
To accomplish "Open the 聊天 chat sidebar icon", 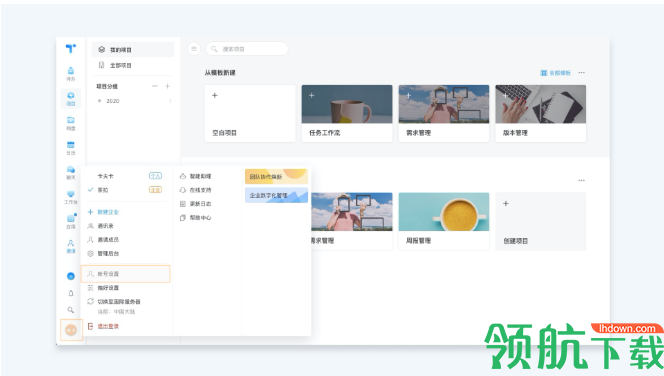I will (x=71, y=173).
